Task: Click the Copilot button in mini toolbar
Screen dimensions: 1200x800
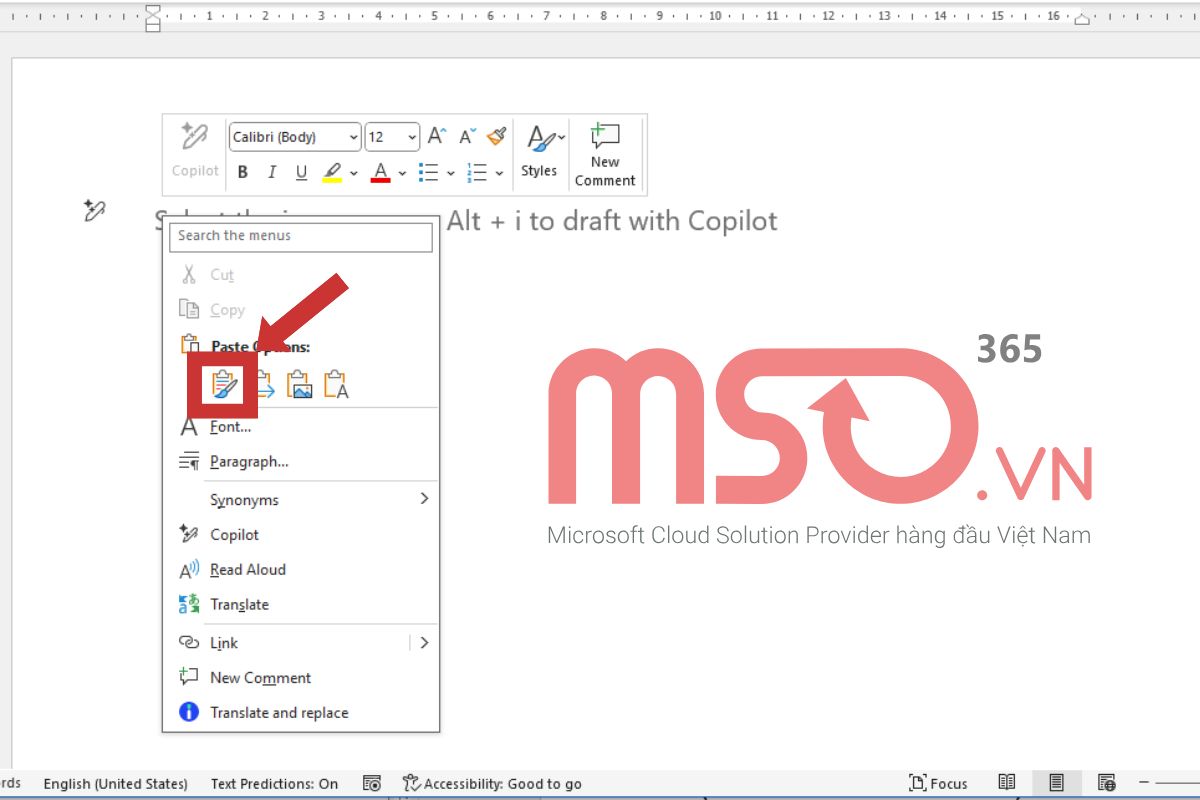Action: (195, 152)
